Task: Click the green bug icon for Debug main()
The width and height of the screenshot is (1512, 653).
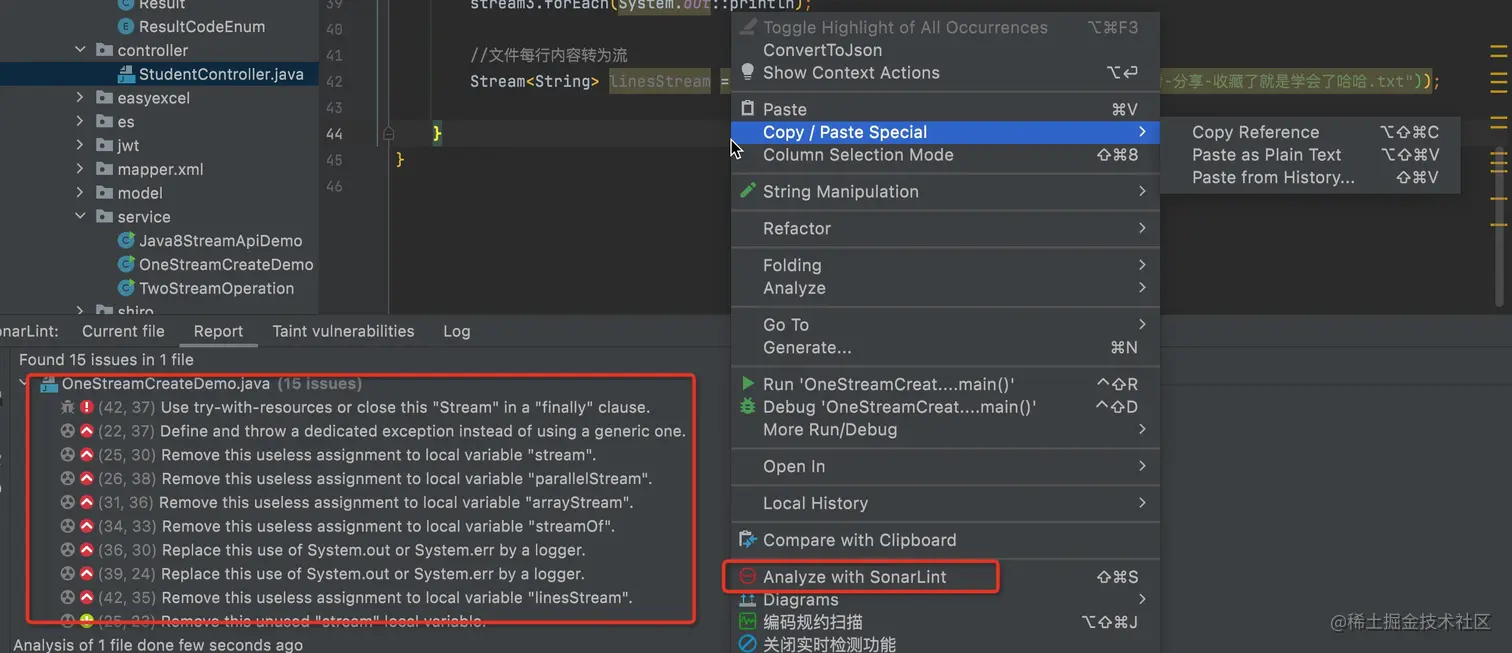Action: click(x=747, y=407)
